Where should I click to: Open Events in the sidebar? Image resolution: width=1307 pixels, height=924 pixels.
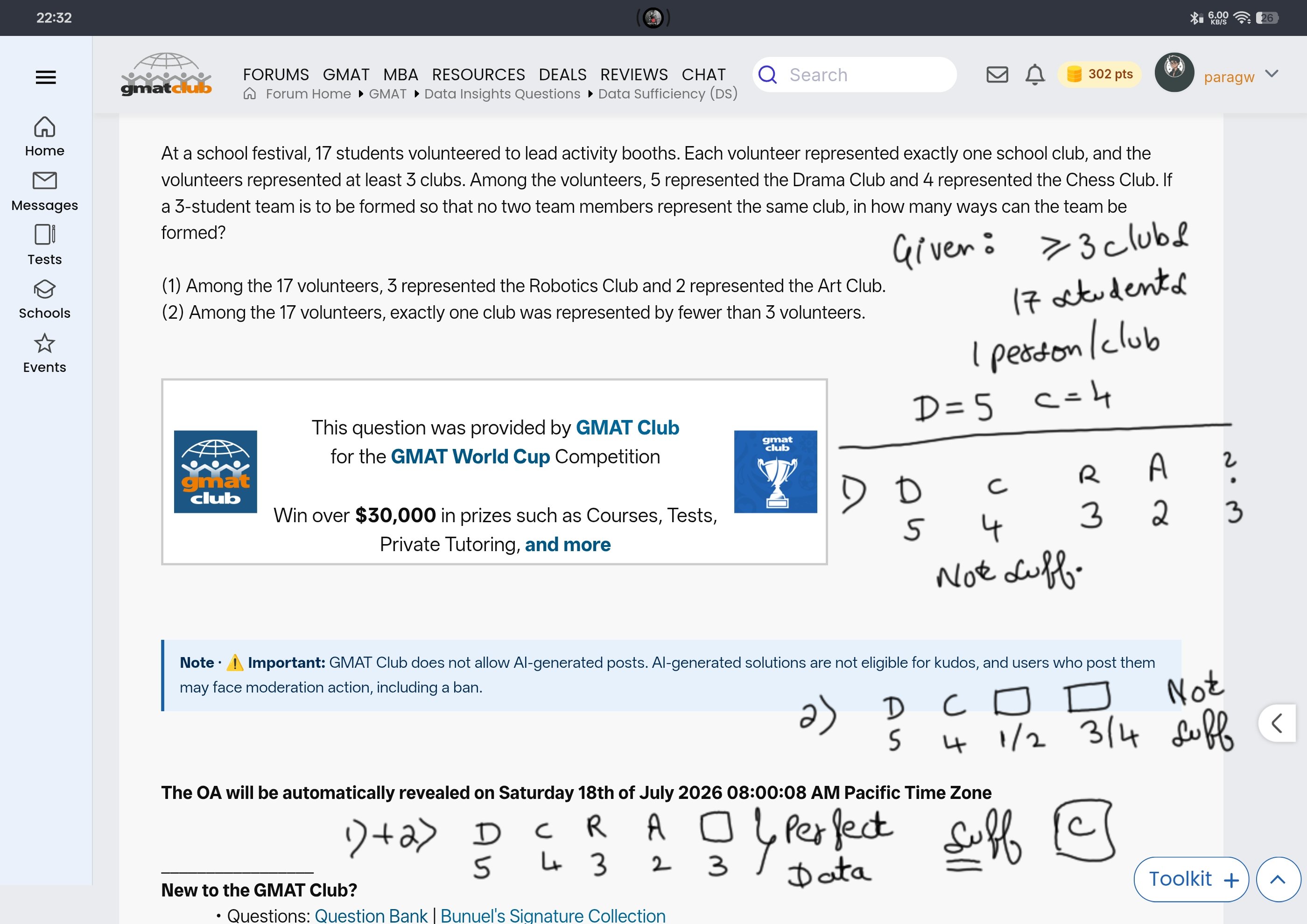click(44, 353)
